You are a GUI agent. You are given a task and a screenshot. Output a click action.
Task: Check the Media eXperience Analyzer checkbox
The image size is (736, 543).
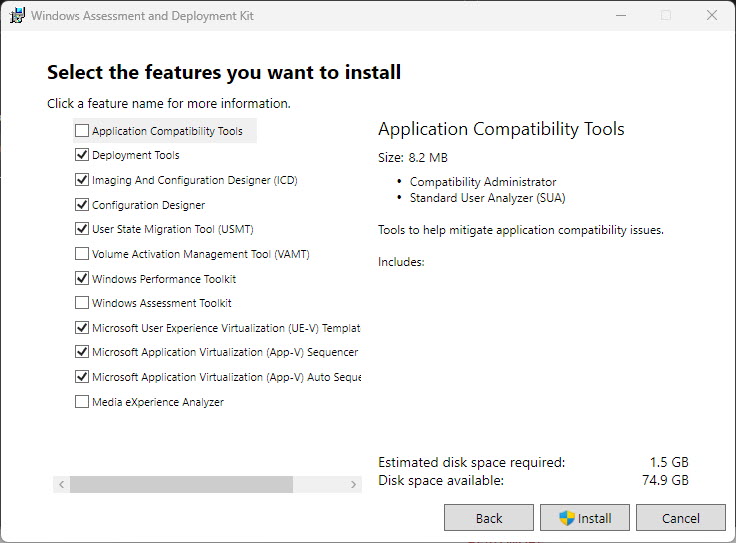[x=82, y=402]
